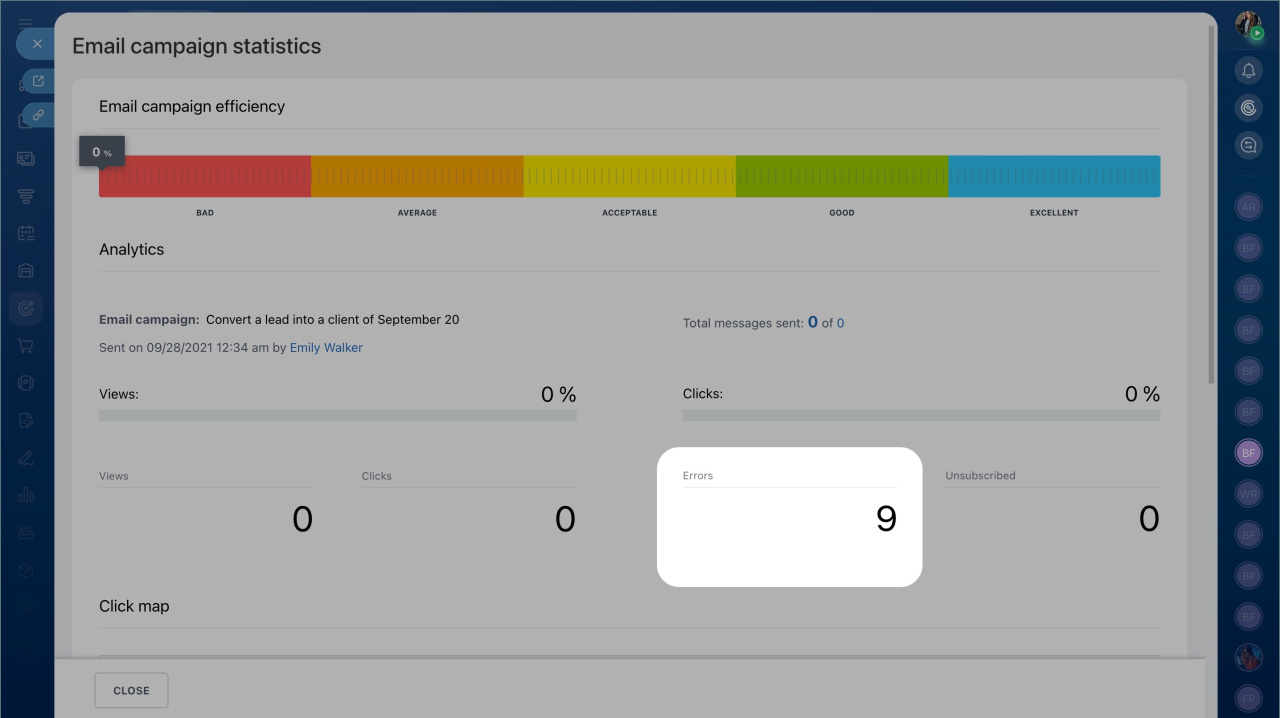This screenshot has height=718, width=1280.
Task: Close the slider panel with X button
Action: click(37, 44)
